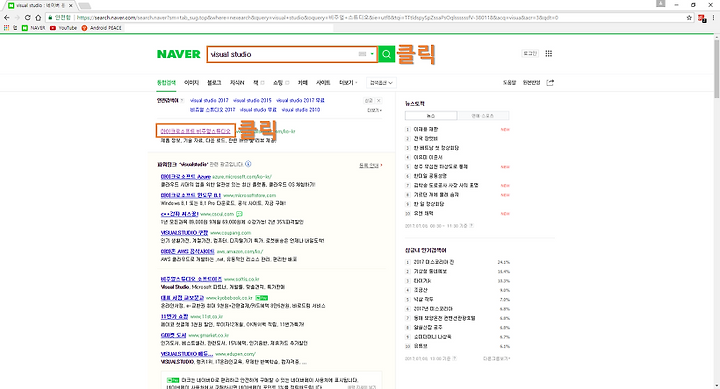Click the checkbox icon next to the 책 tab
This screenshot has width=720, height=389.
[x=262, y=83]
